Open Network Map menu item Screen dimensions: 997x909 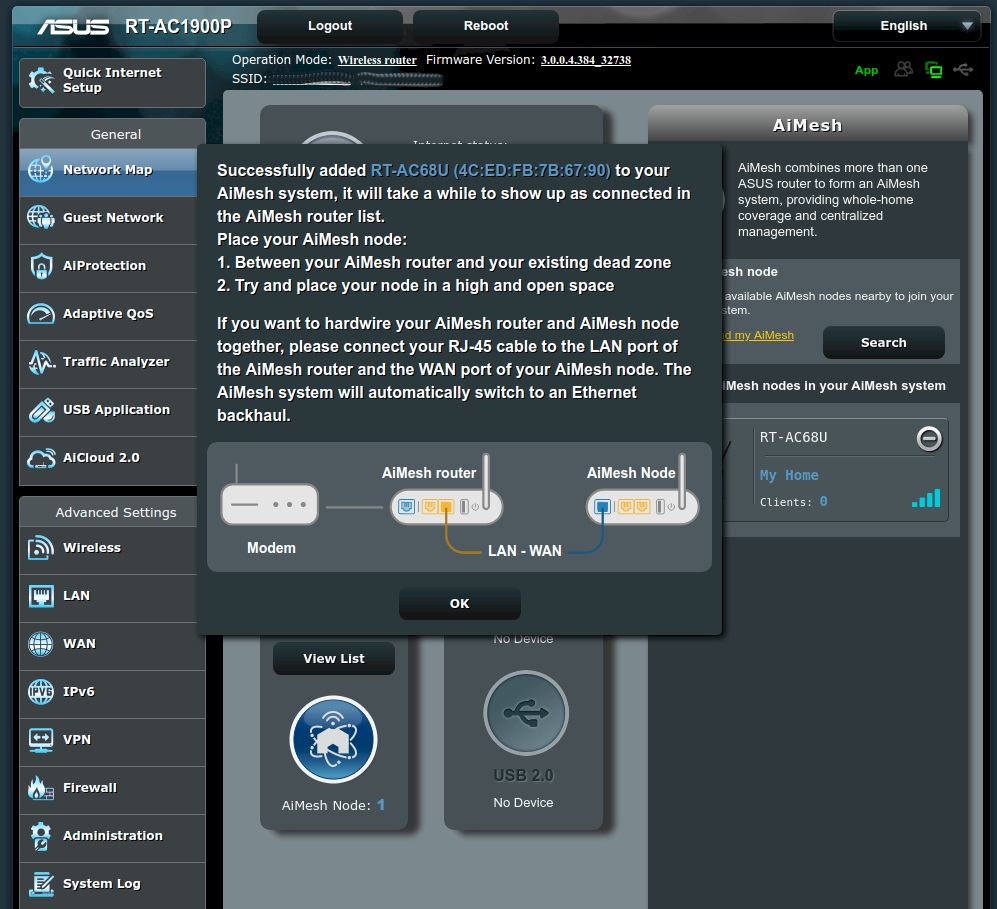(x=108, y=170)
